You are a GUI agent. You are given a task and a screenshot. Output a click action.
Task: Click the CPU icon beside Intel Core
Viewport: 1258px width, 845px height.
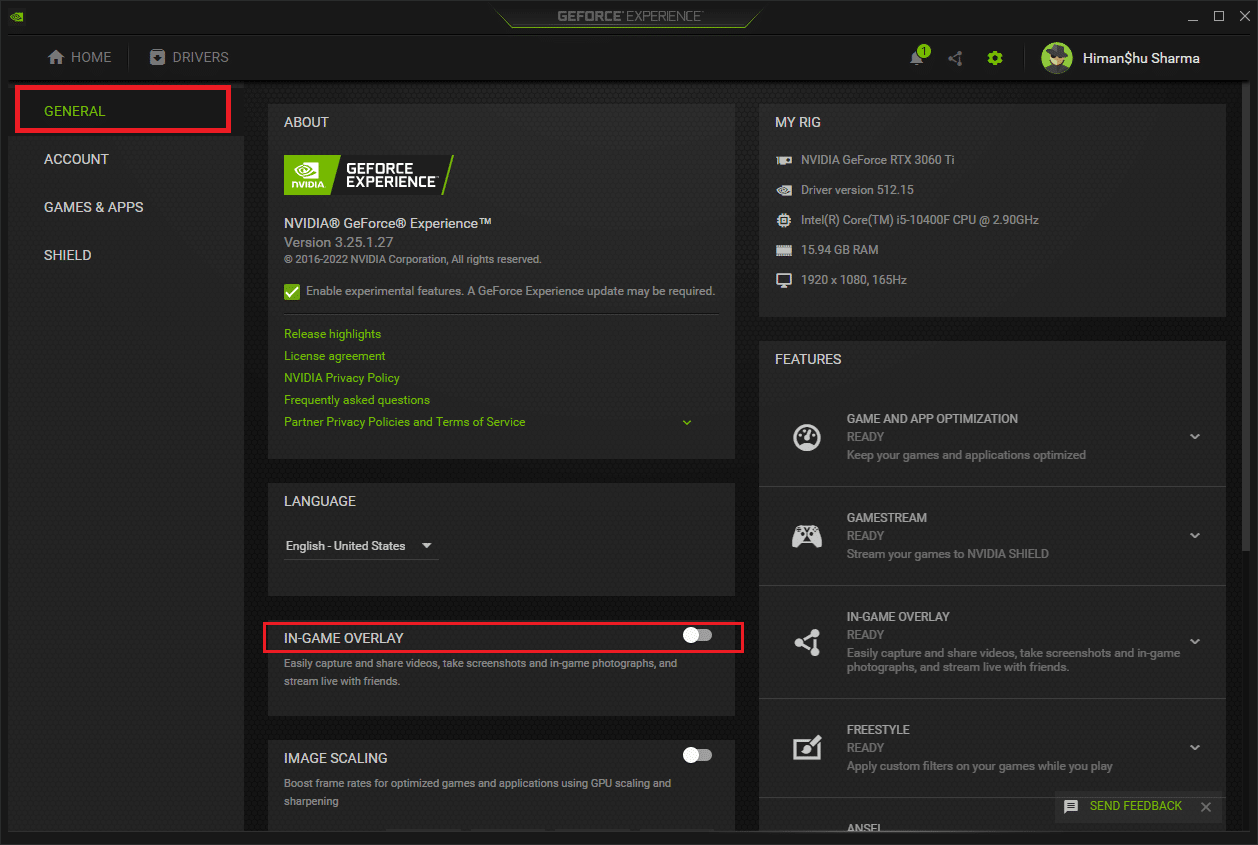(784, 220)
